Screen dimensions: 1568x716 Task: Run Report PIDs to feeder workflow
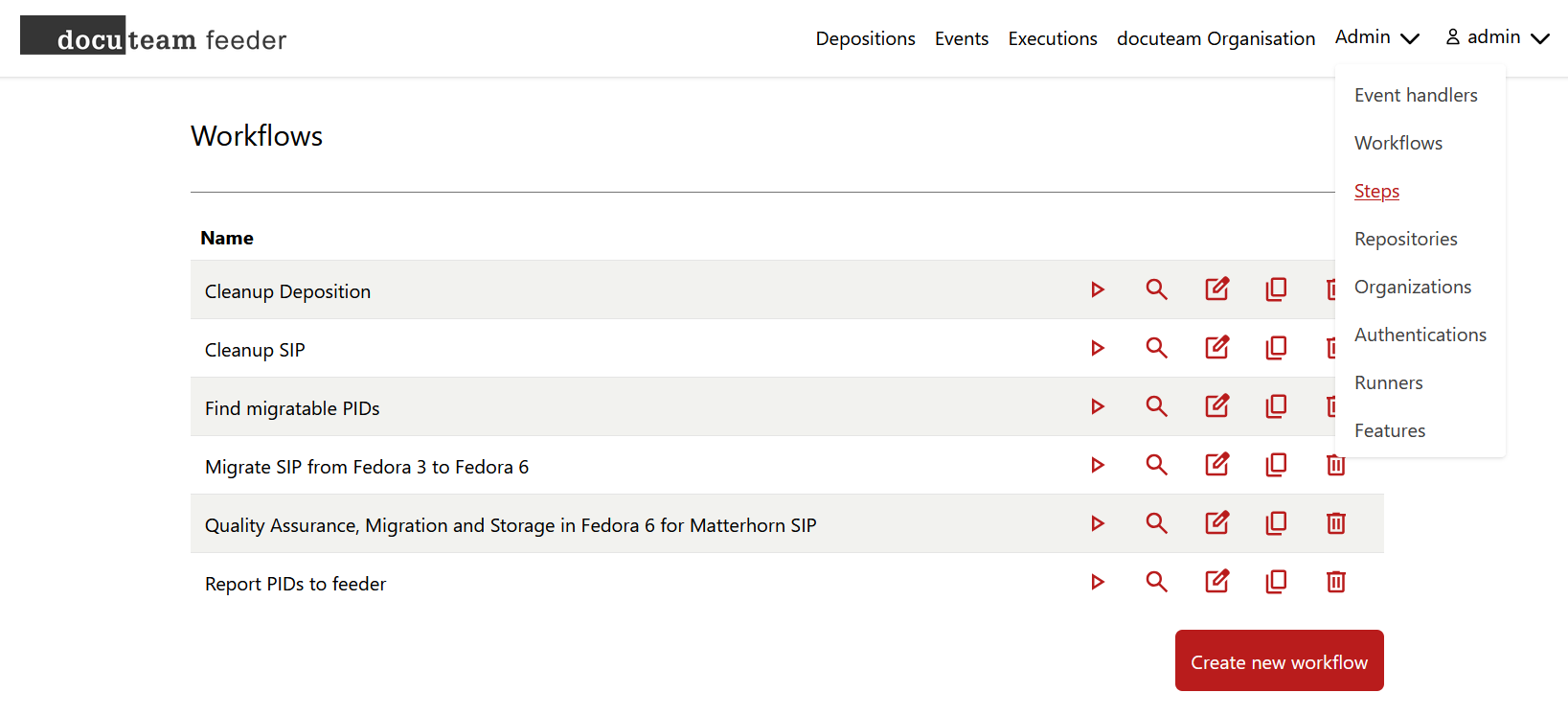1098,582
